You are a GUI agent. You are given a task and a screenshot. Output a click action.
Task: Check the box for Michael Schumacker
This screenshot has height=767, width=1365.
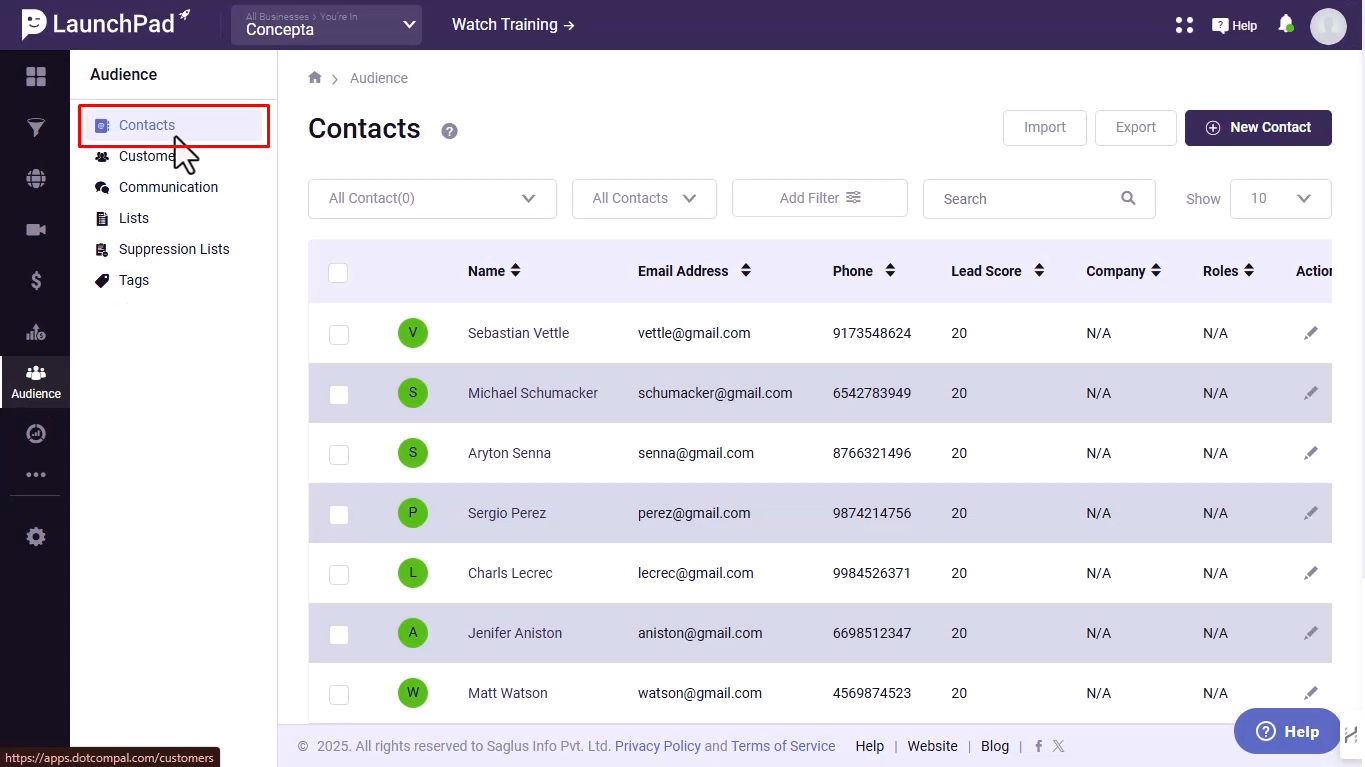point(339,394)
